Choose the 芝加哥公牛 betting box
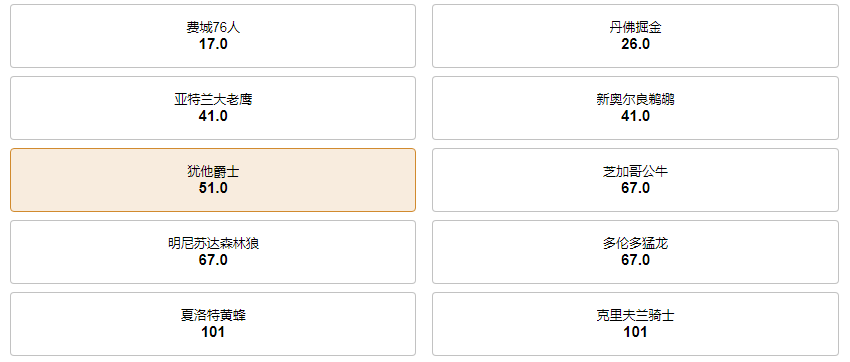850x362 pixels. (635, 180)
